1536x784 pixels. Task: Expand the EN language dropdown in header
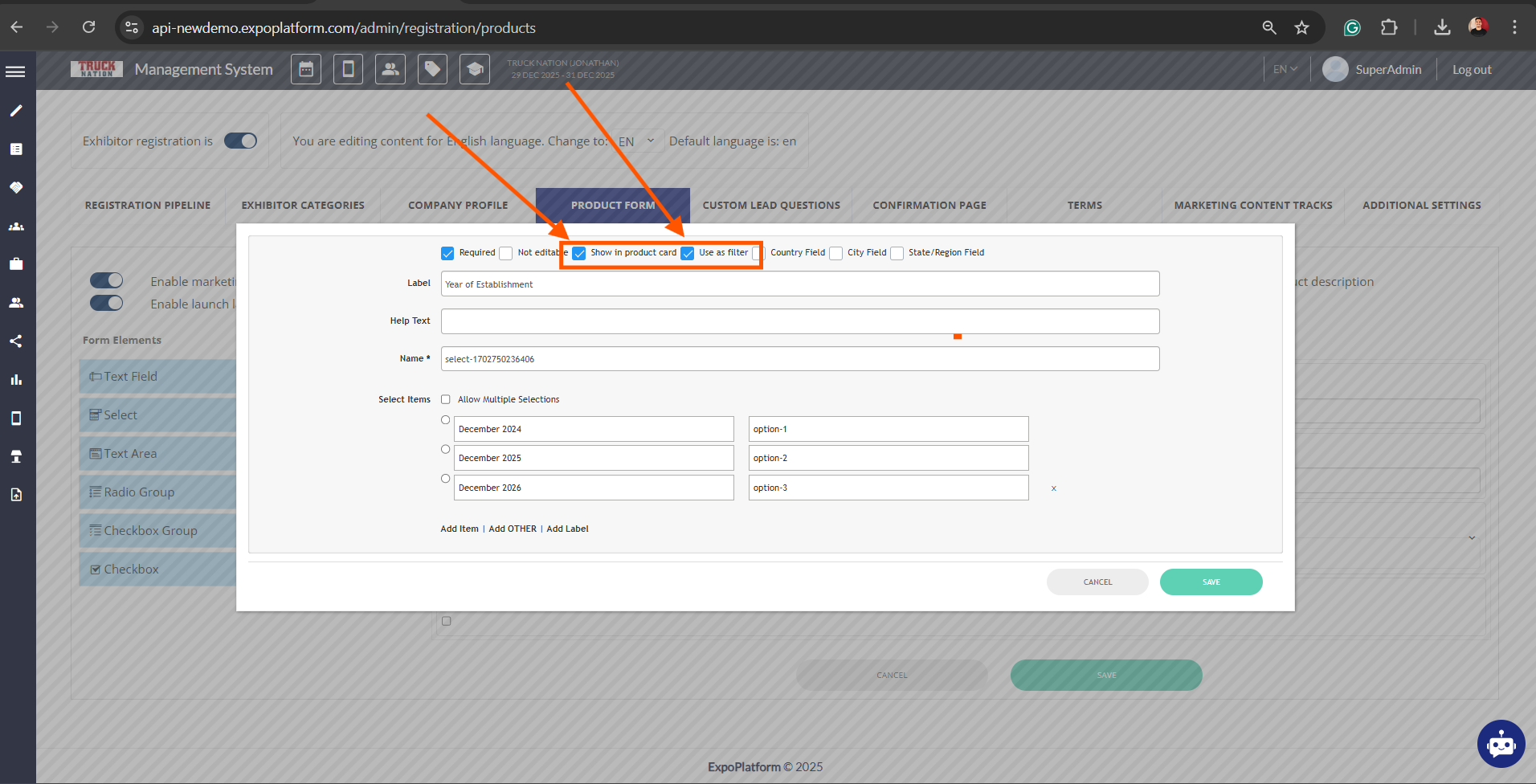click(x=1285, y=70)
